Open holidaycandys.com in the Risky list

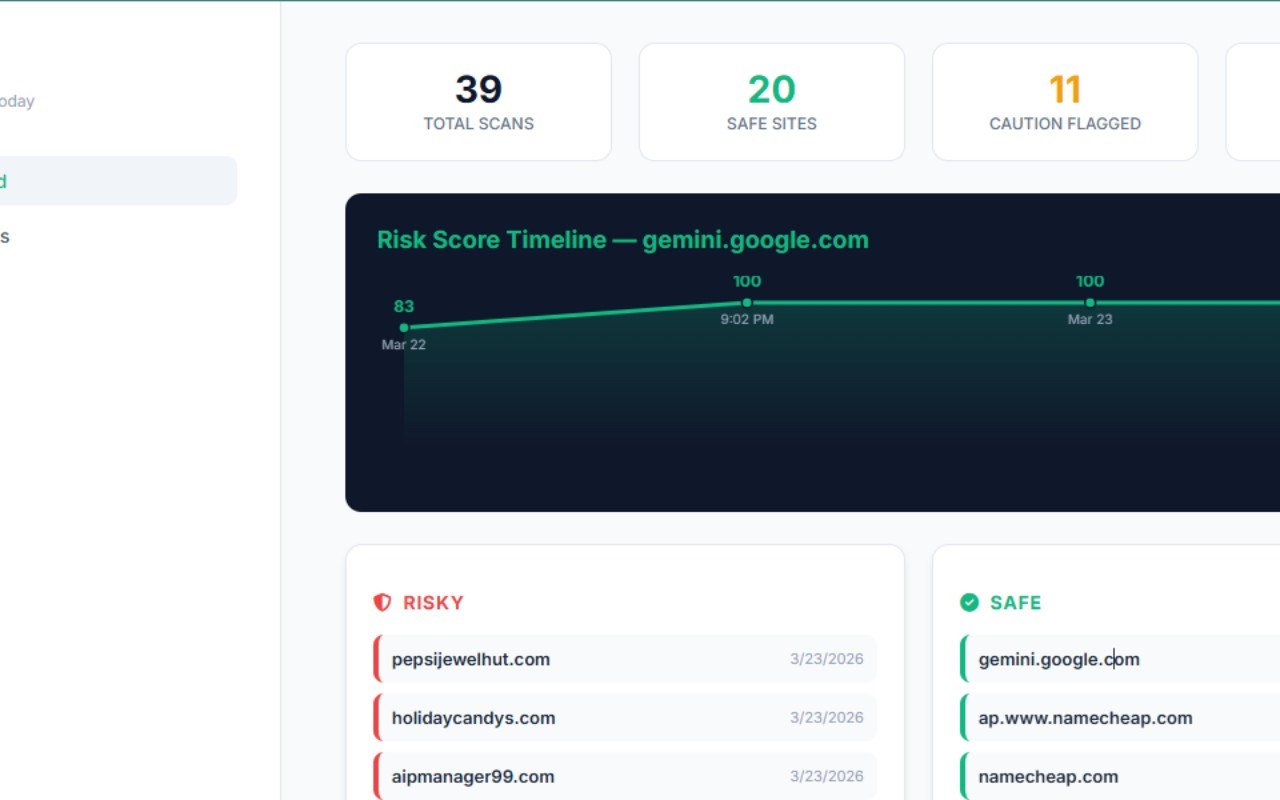(x=625, y=718)
